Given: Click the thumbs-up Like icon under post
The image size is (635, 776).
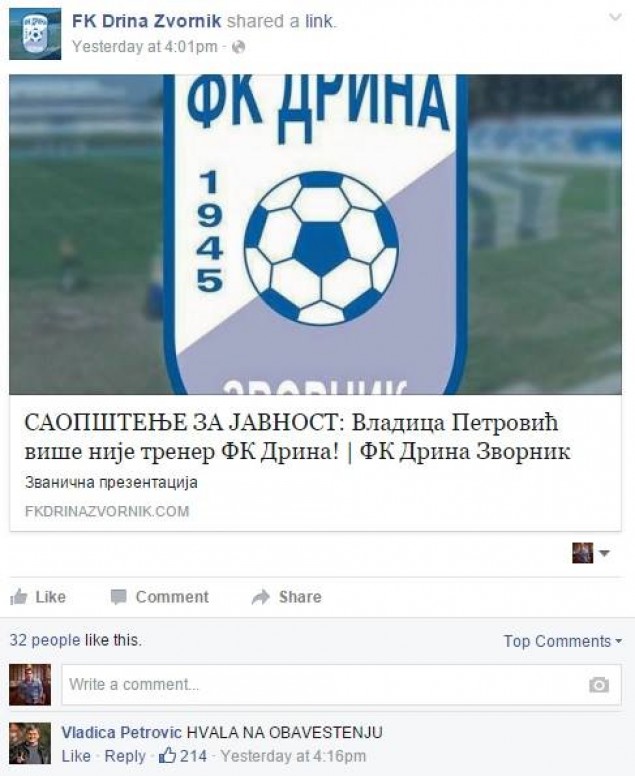Looking at the screenshot, I should pyautogui.click(x=19, y=597).
